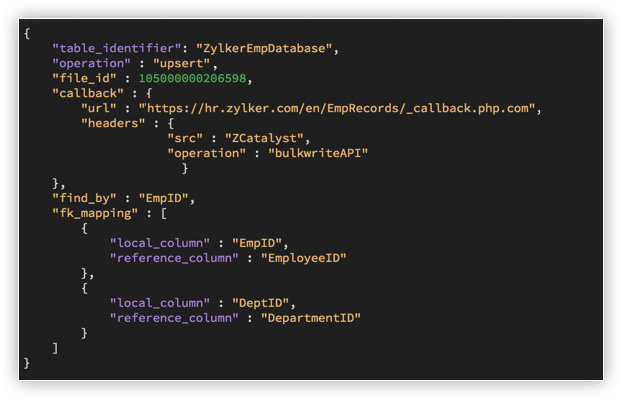Click the "callback" key

point(88,94)
